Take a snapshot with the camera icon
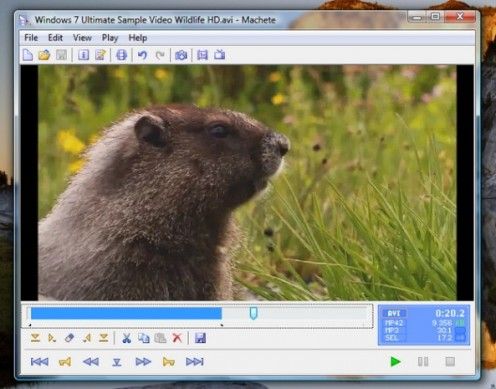The image size is (496, 389). pyautogui.click(x=181, y=55)
